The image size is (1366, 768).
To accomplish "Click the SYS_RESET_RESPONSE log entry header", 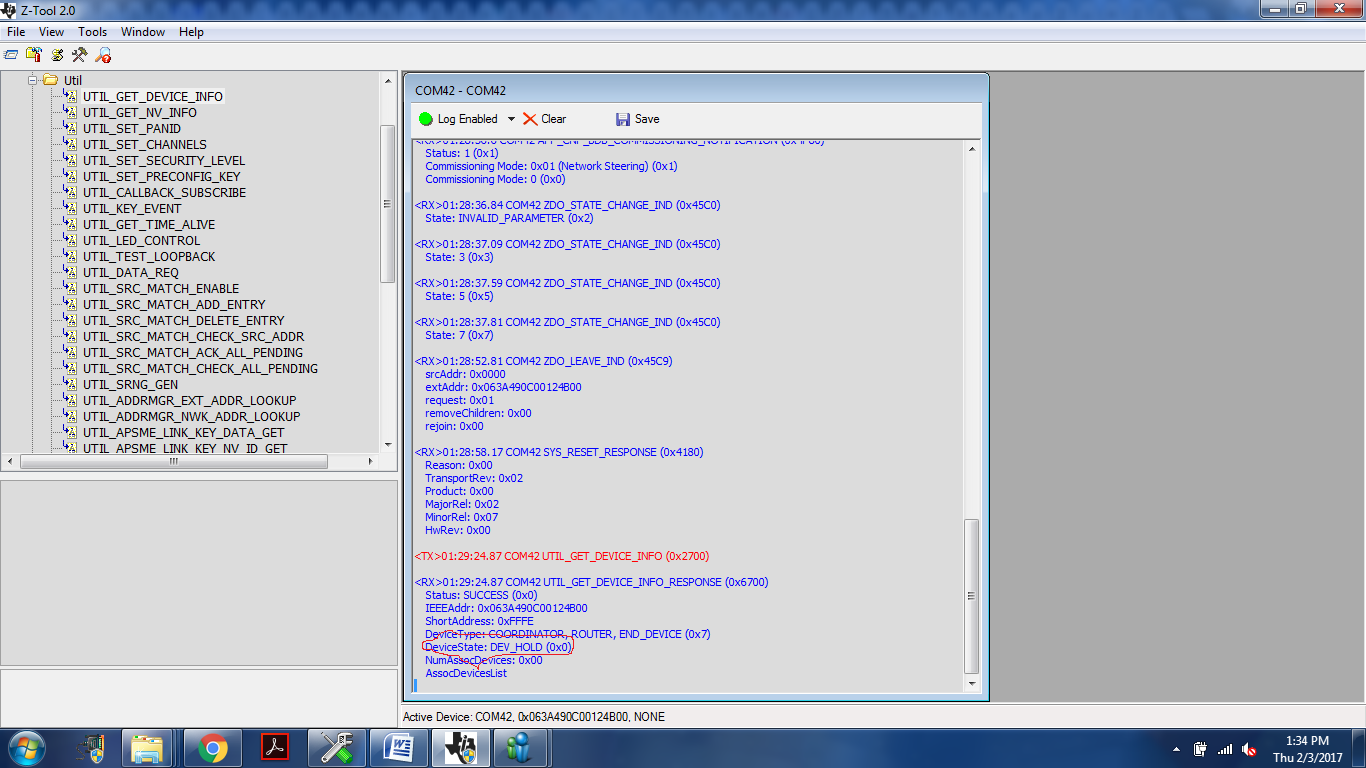I will (559, 452).
